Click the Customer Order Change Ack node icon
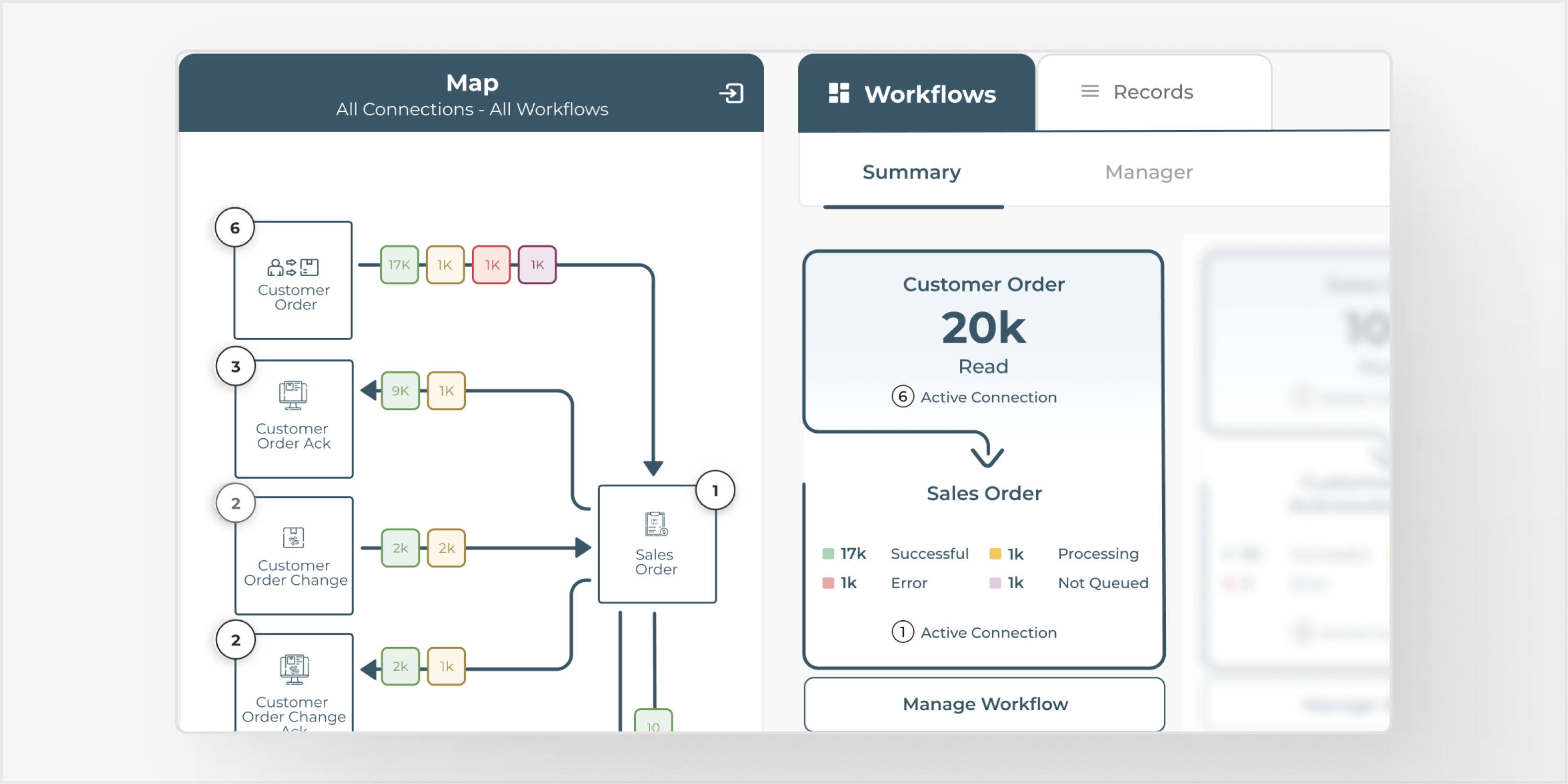 point(294,669)
